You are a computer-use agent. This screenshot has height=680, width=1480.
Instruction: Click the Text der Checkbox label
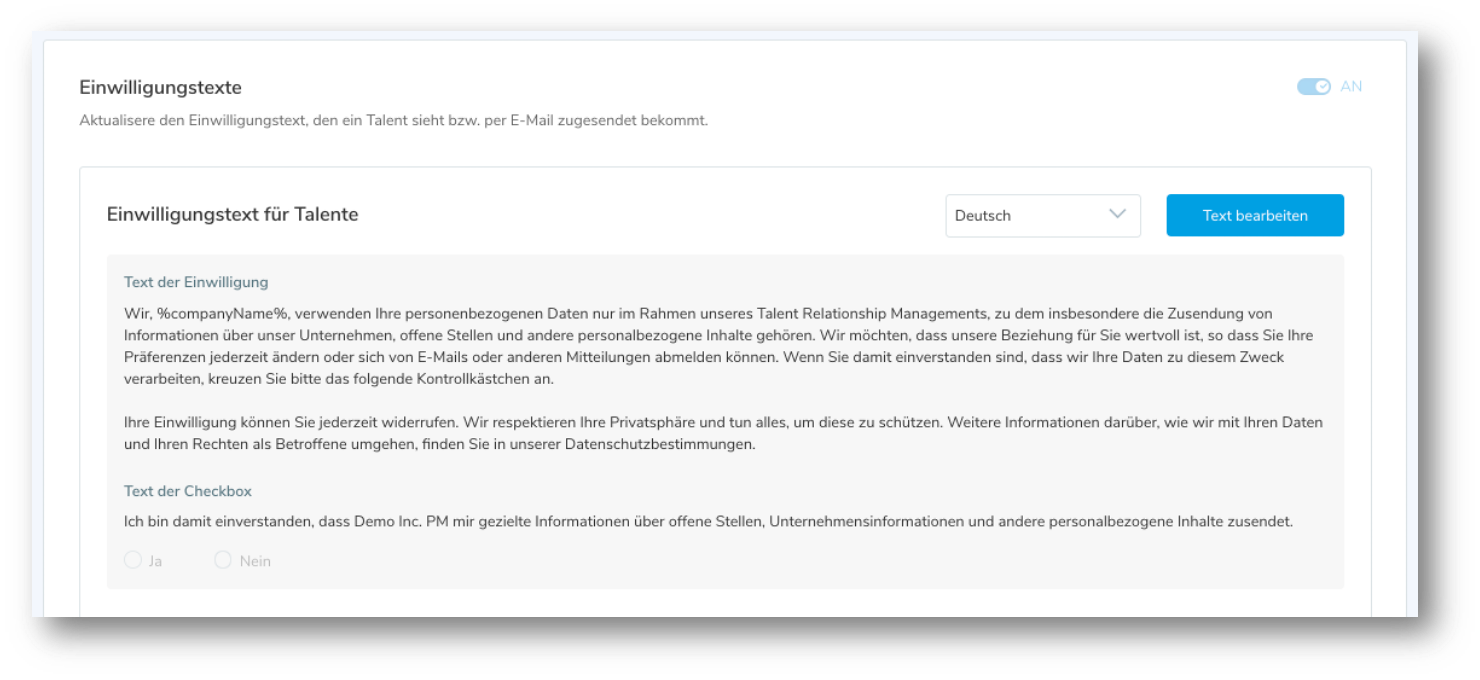point(188,491)
